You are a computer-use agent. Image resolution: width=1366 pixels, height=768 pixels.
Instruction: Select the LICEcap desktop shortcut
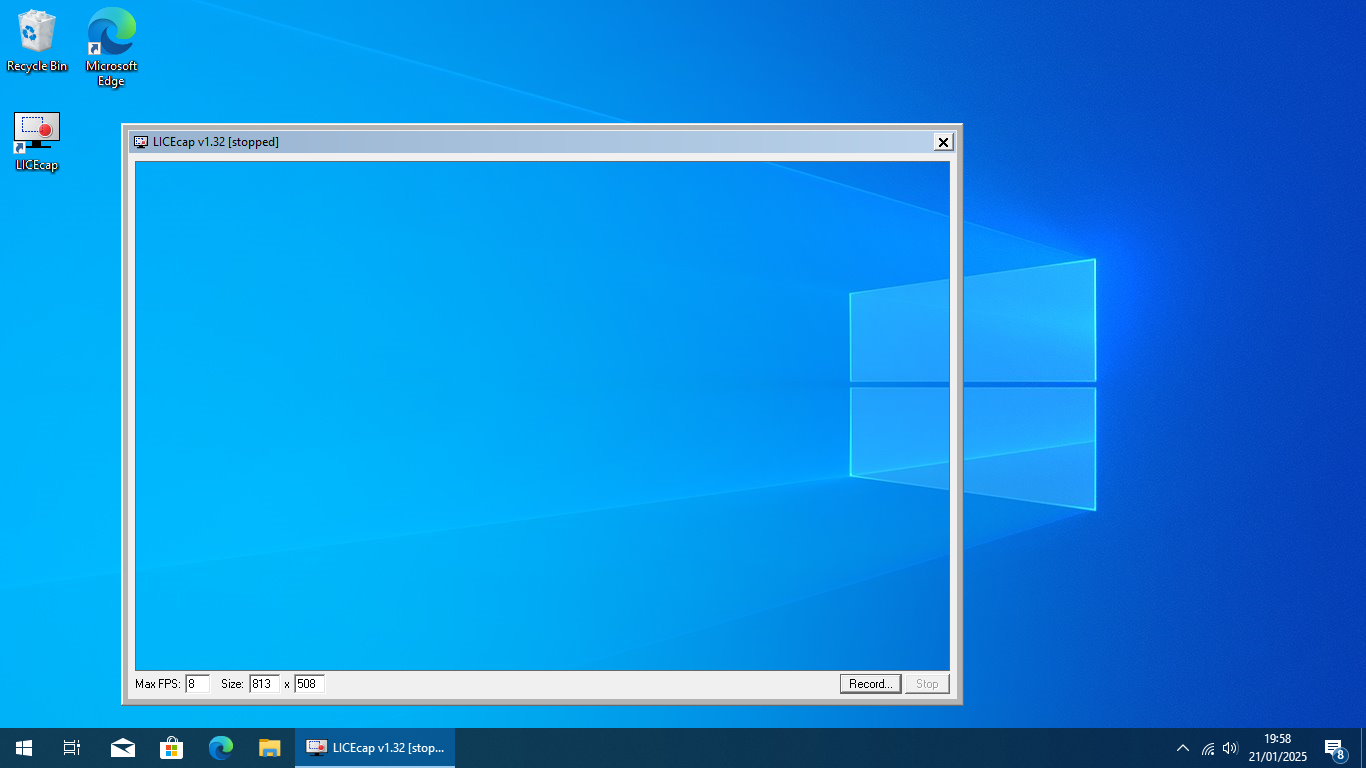[37, 142]
